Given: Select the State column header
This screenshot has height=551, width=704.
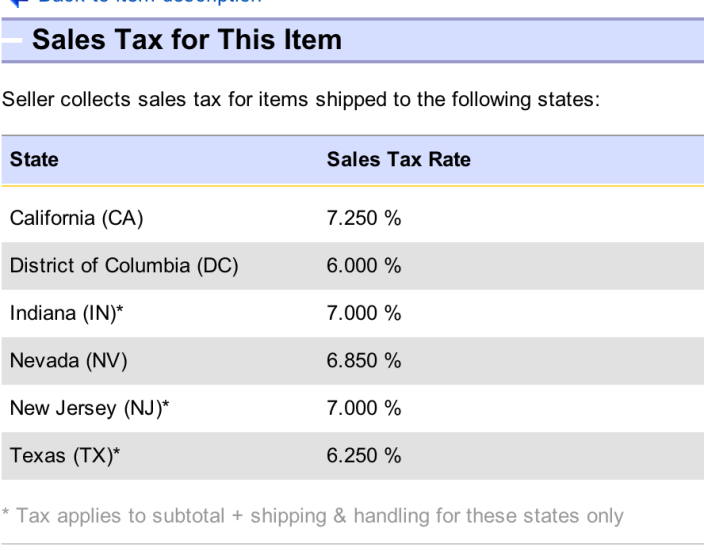Looking at the screenshot, I should click(34, 159).
